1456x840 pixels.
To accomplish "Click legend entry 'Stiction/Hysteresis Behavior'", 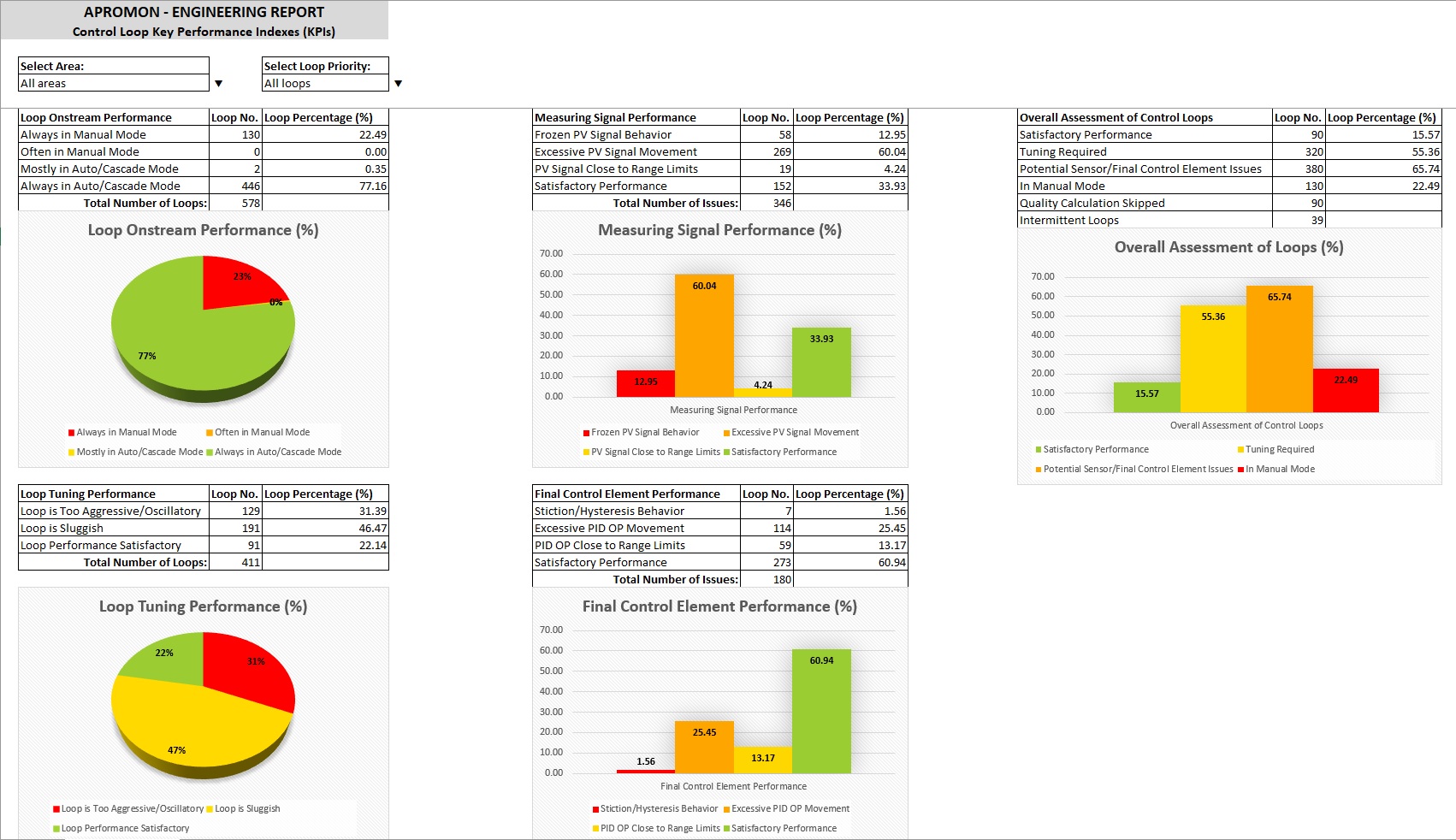I will pyautogui.click(x=655, y=808).
